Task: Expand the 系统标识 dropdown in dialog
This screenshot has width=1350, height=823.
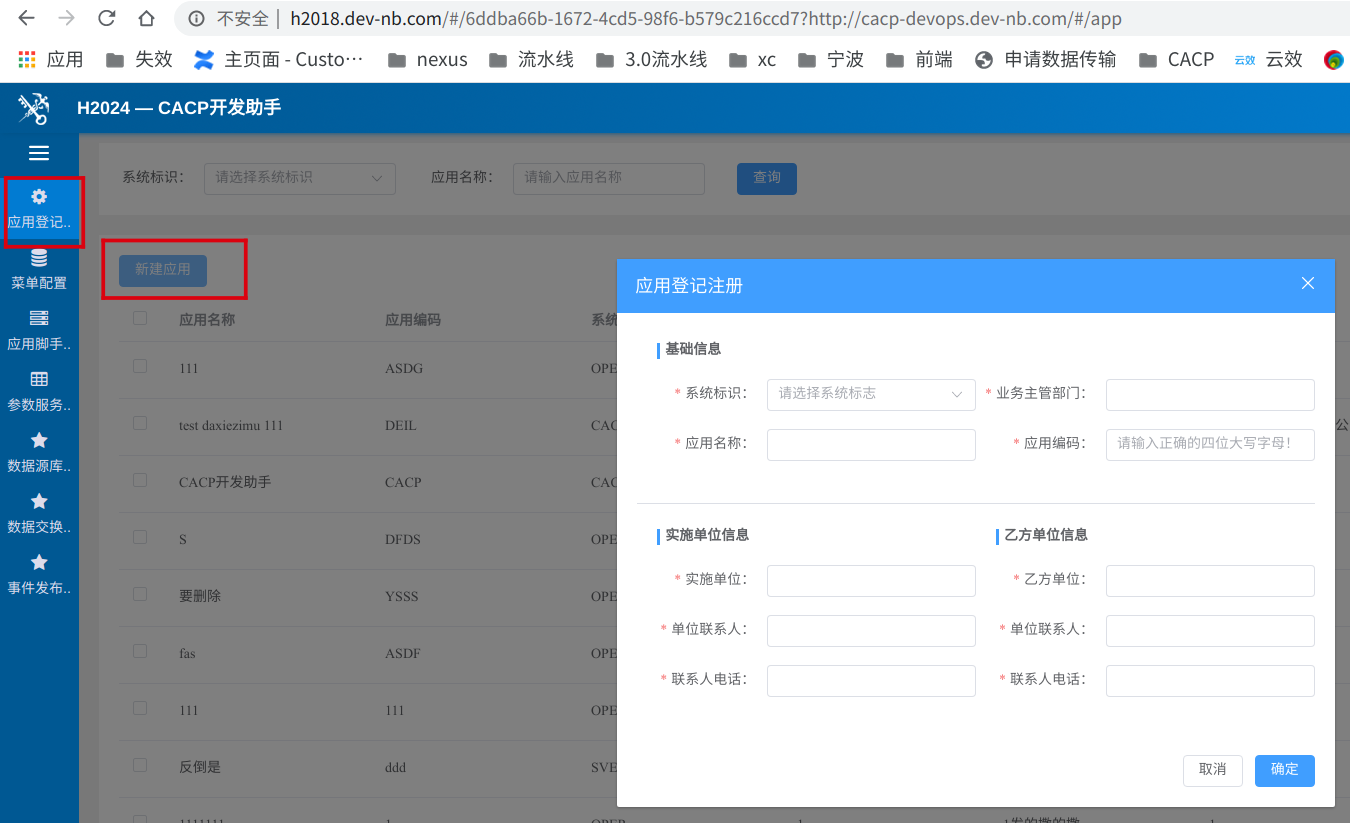Action: click(x=870, y=394)
